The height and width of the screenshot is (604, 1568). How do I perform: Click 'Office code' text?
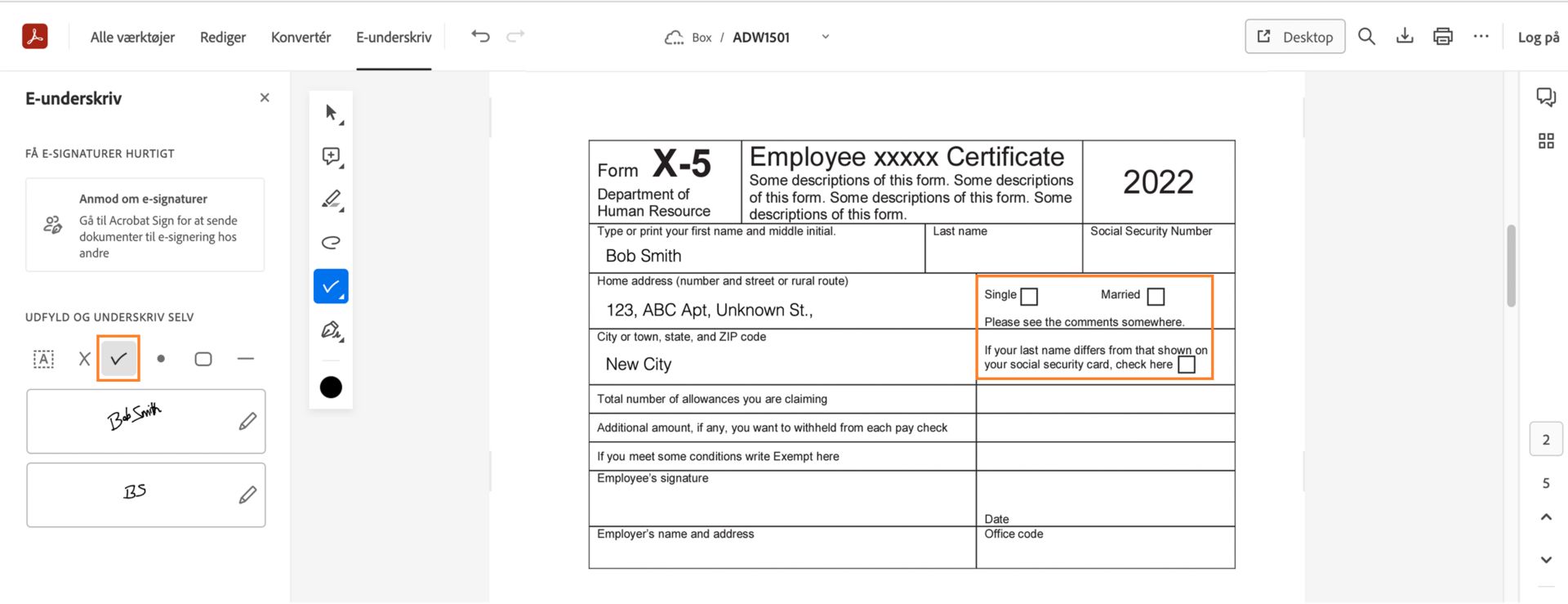pyautogui.click(x=1013, y=534)
